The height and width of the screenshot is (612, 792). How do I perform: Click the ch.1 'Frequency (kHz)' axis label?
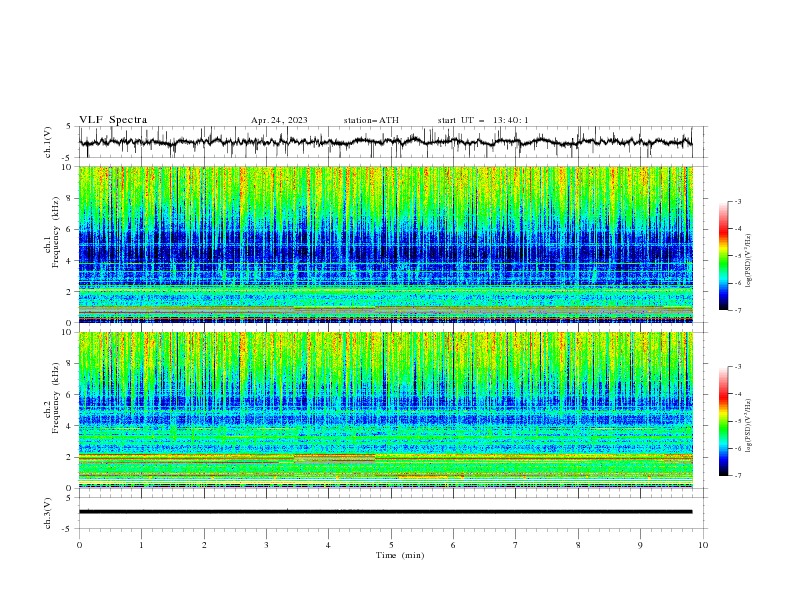tap(56, 231)
